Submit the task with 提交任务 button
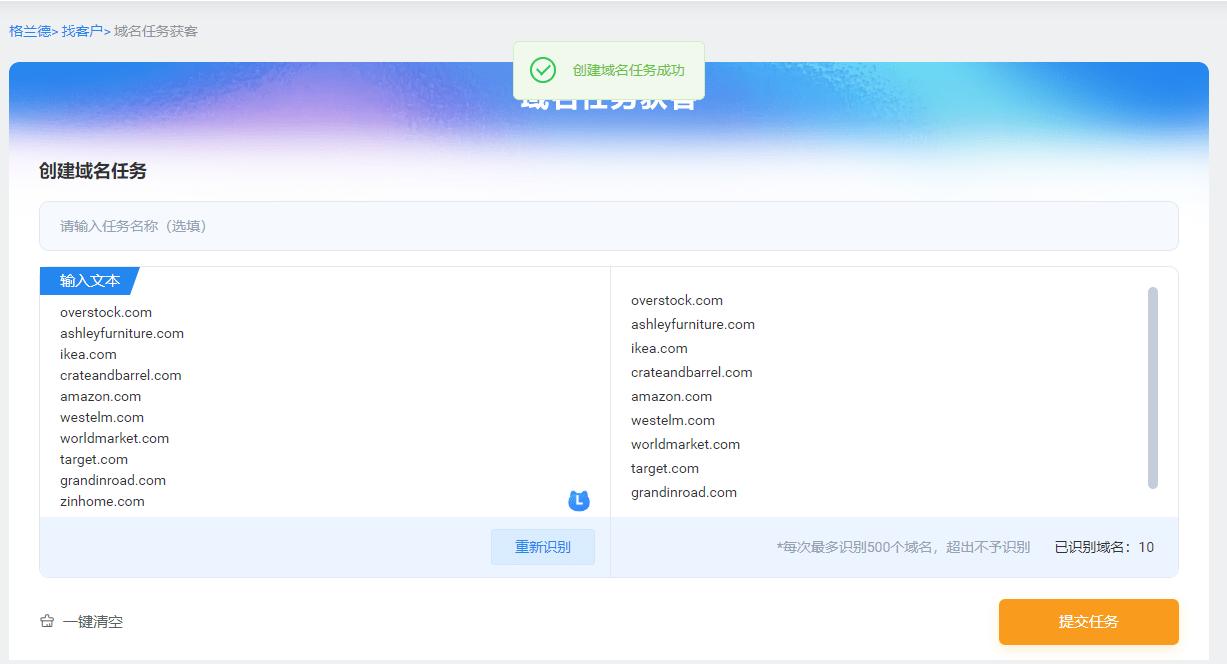Viewport: 1227px width, 664px height. point(1087,621)
